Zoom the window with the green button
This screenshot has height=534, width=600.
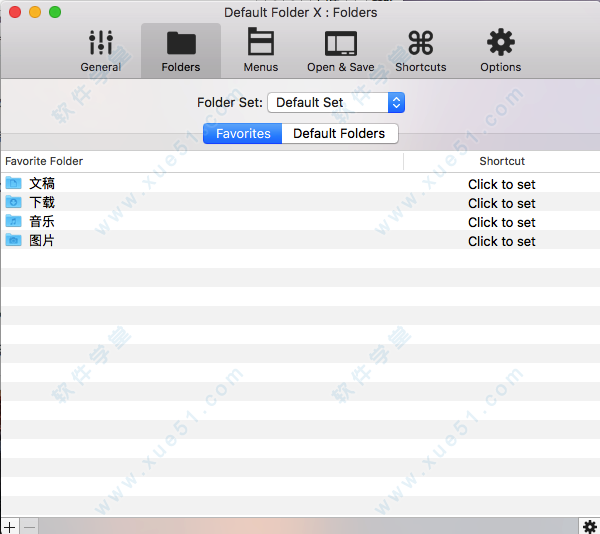[x=55, y=12]
